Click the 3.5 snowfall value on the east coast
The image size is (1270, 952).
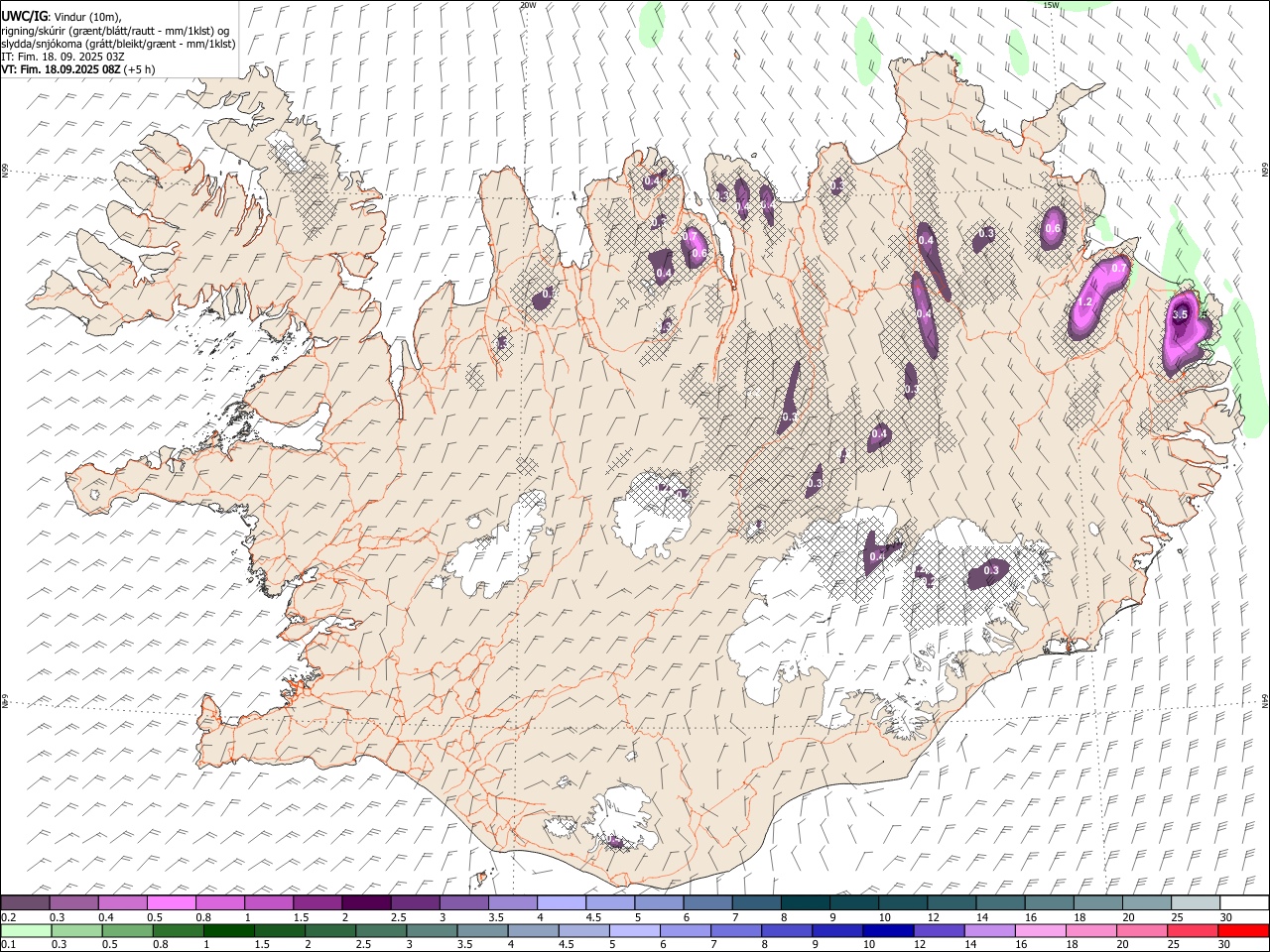point(1180,314)
